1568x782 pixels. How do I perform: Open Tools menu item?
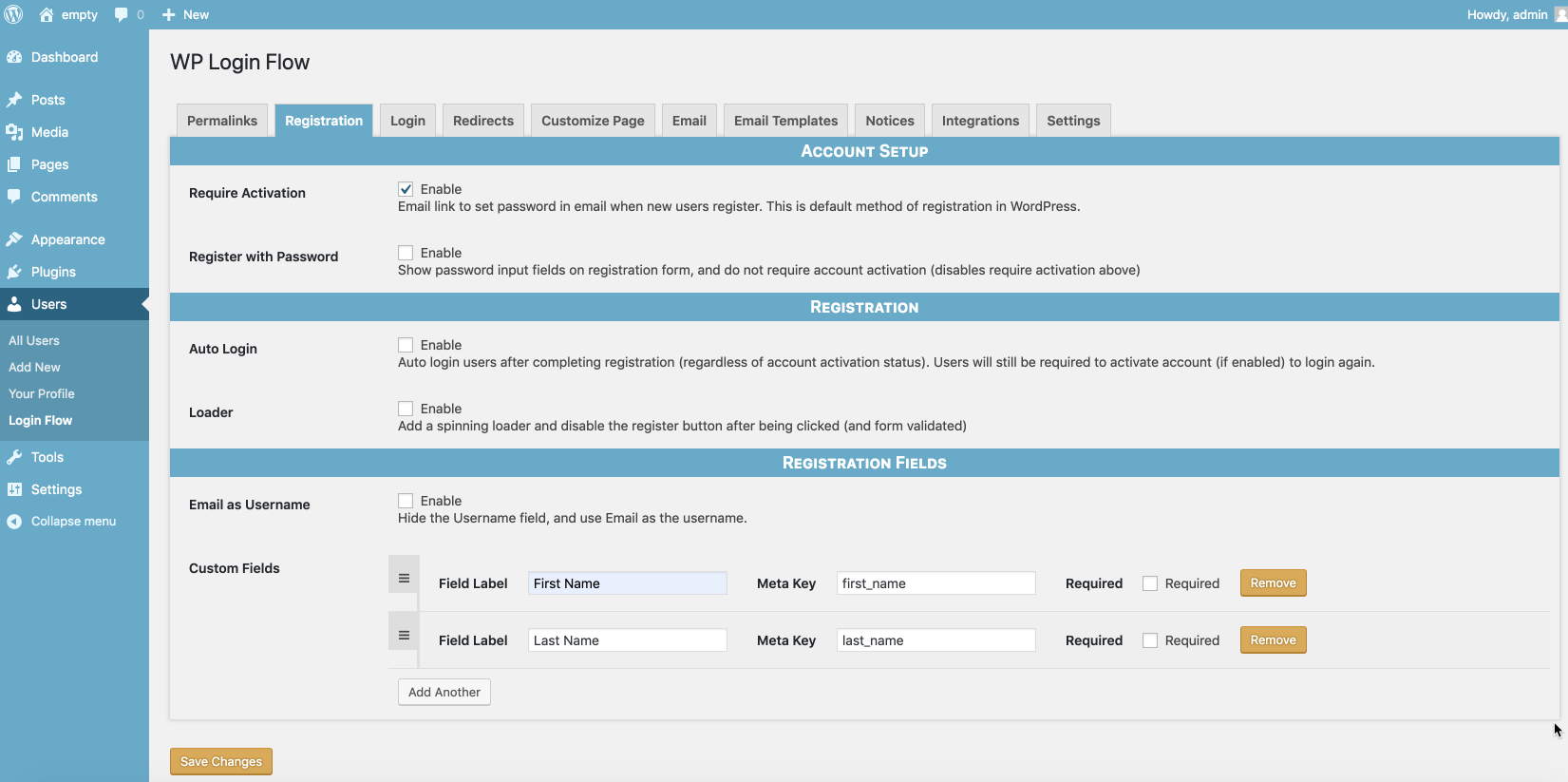click(x=74, y=457)
